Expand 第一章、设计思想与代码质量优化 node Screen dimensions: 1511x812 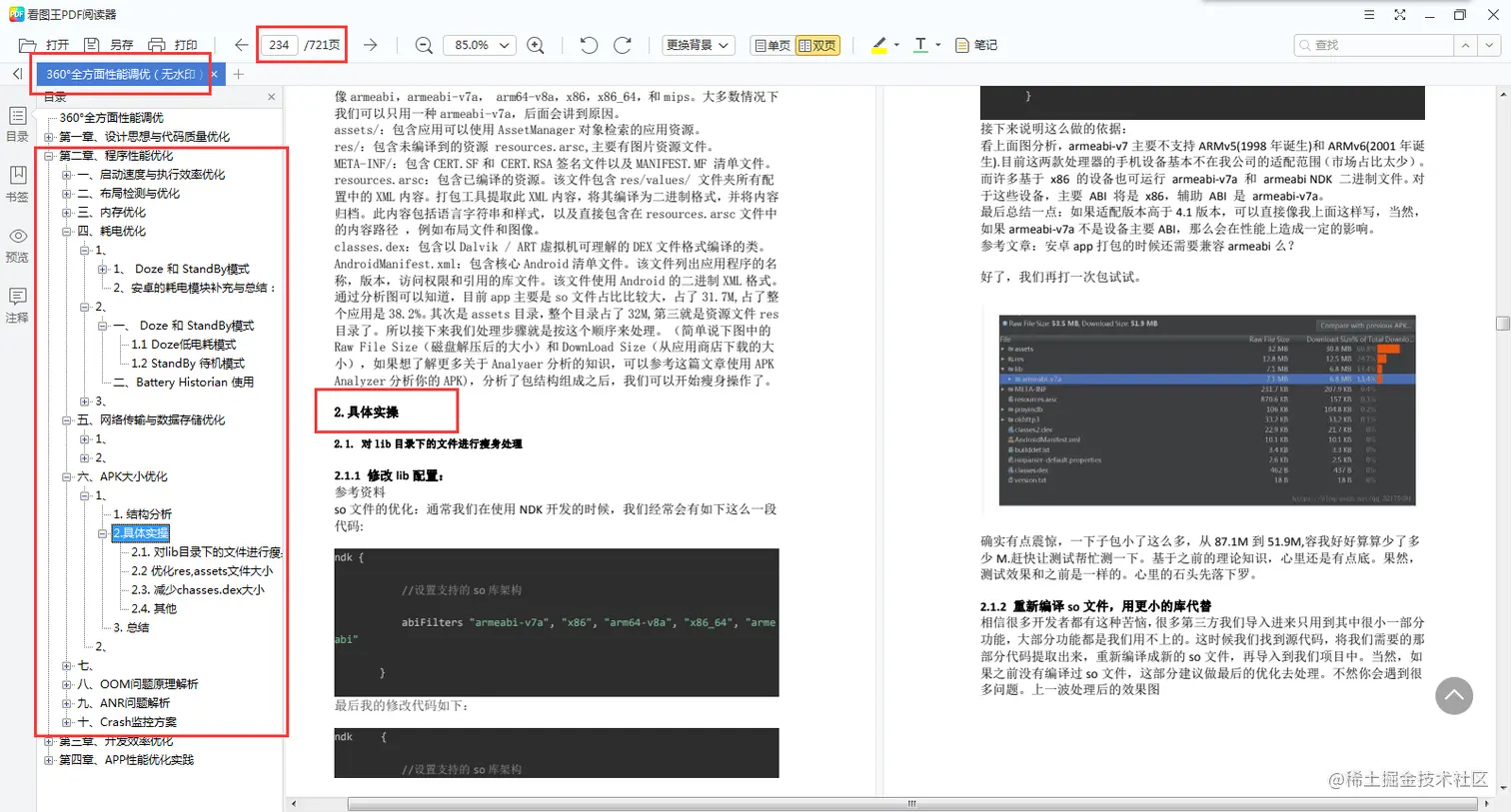(x=48, y=137)
